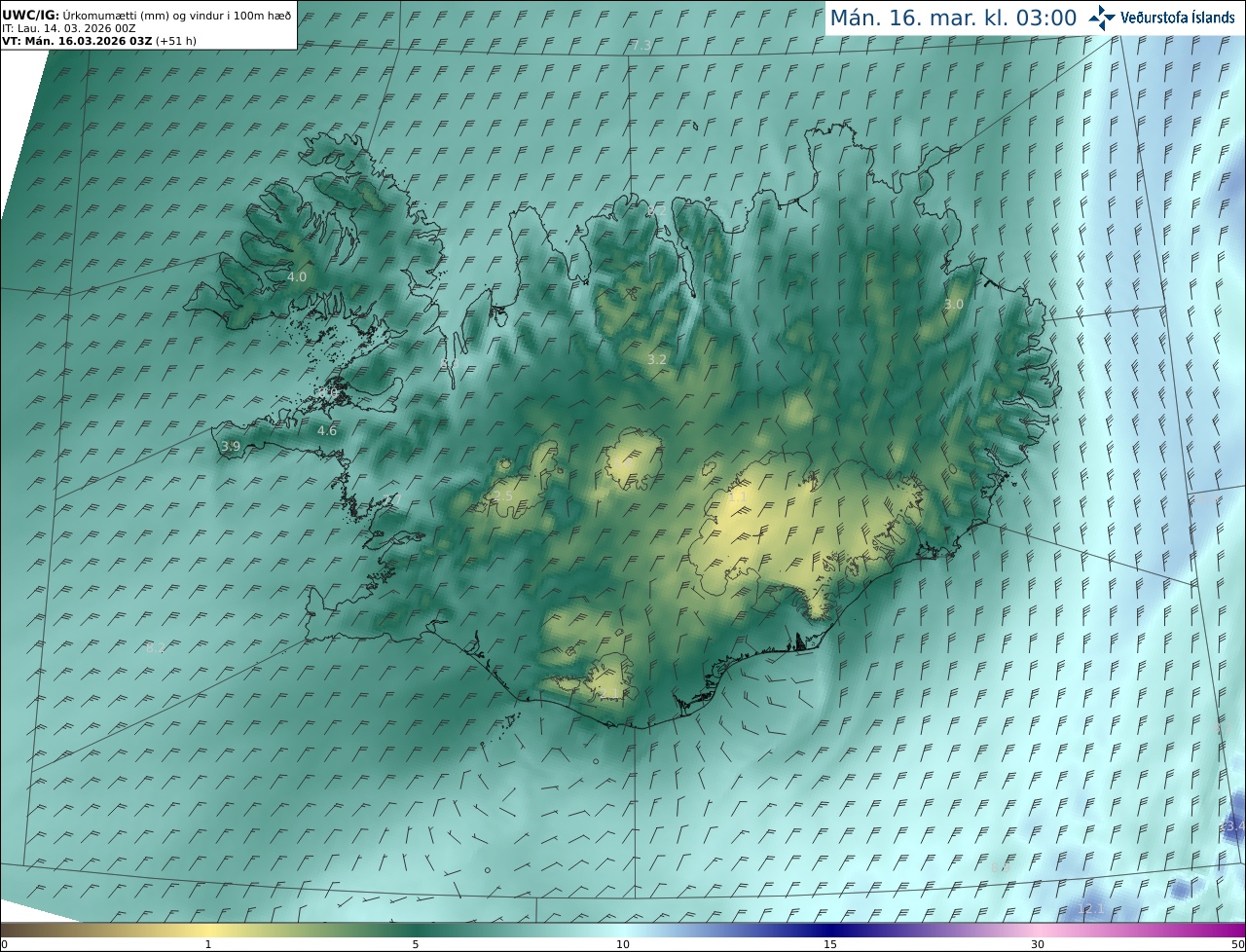Pick the pink band above tick 30
Viewport: 1246px width, 952px height.
click(x=1038, y=930)
